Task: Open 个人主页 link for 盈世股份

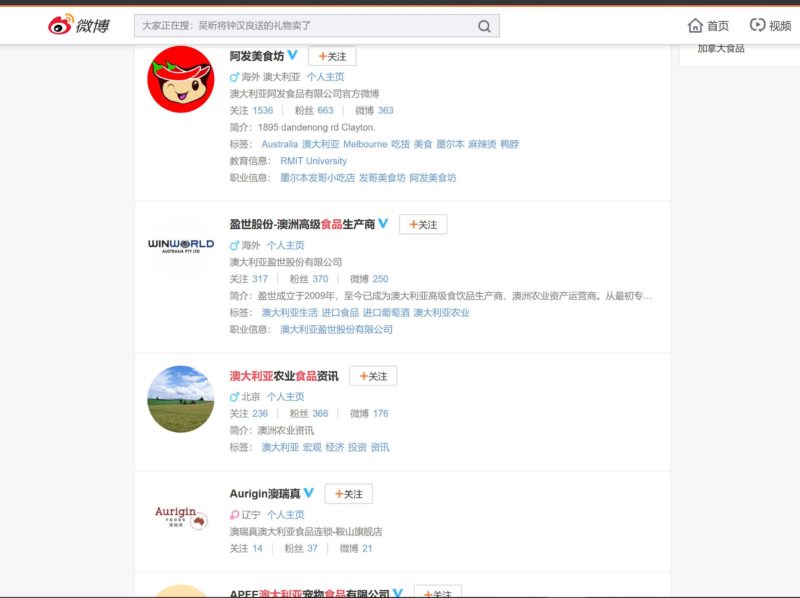Action: (285, 245)
